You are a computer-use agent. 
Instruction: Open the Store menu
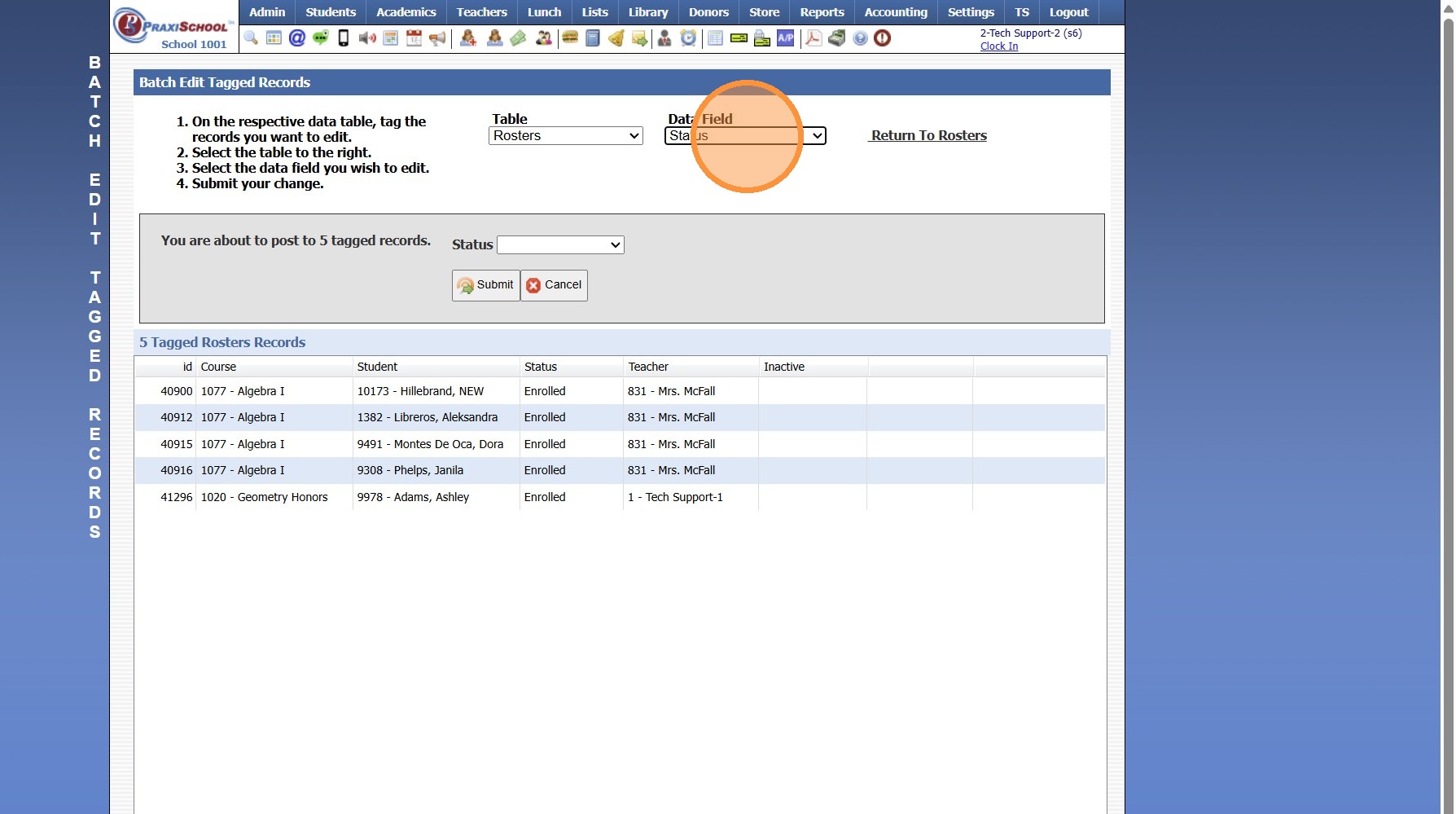[x=765, y=12]
